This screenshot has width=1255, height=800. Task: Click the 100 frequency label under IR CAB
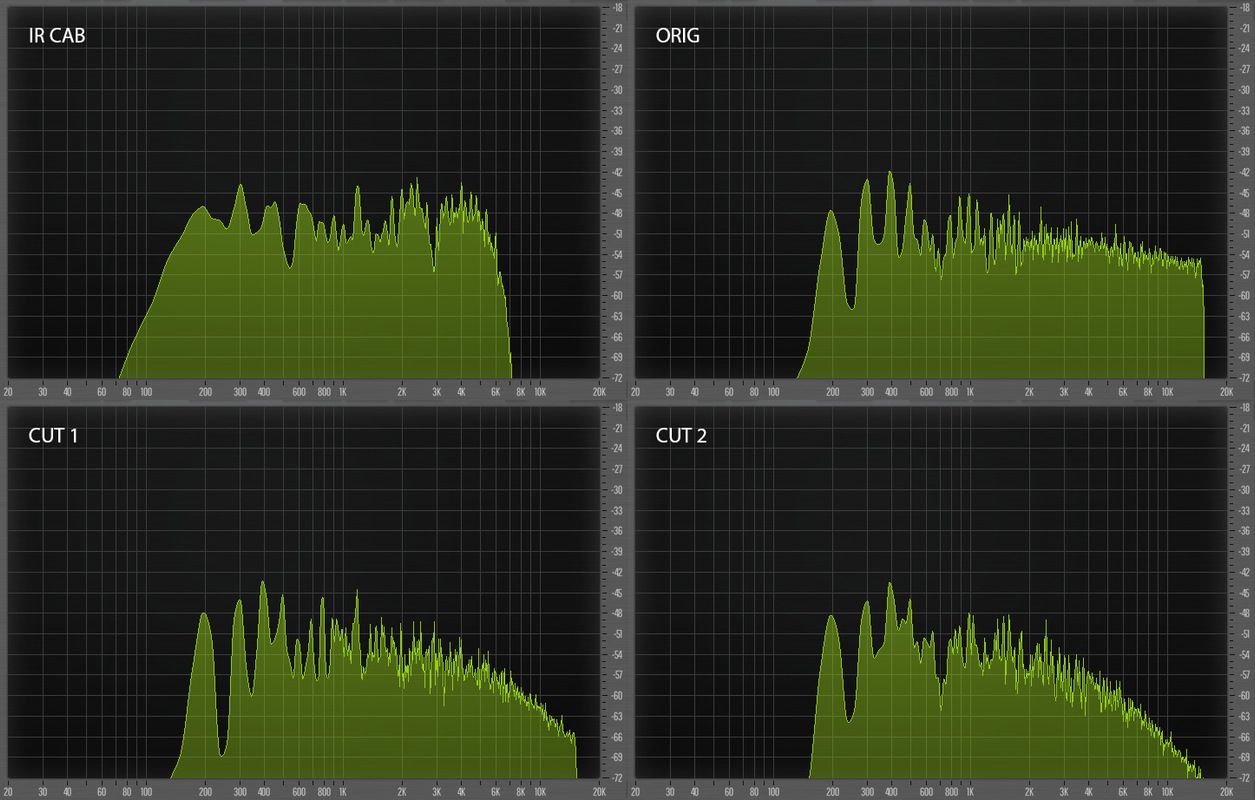146,393
